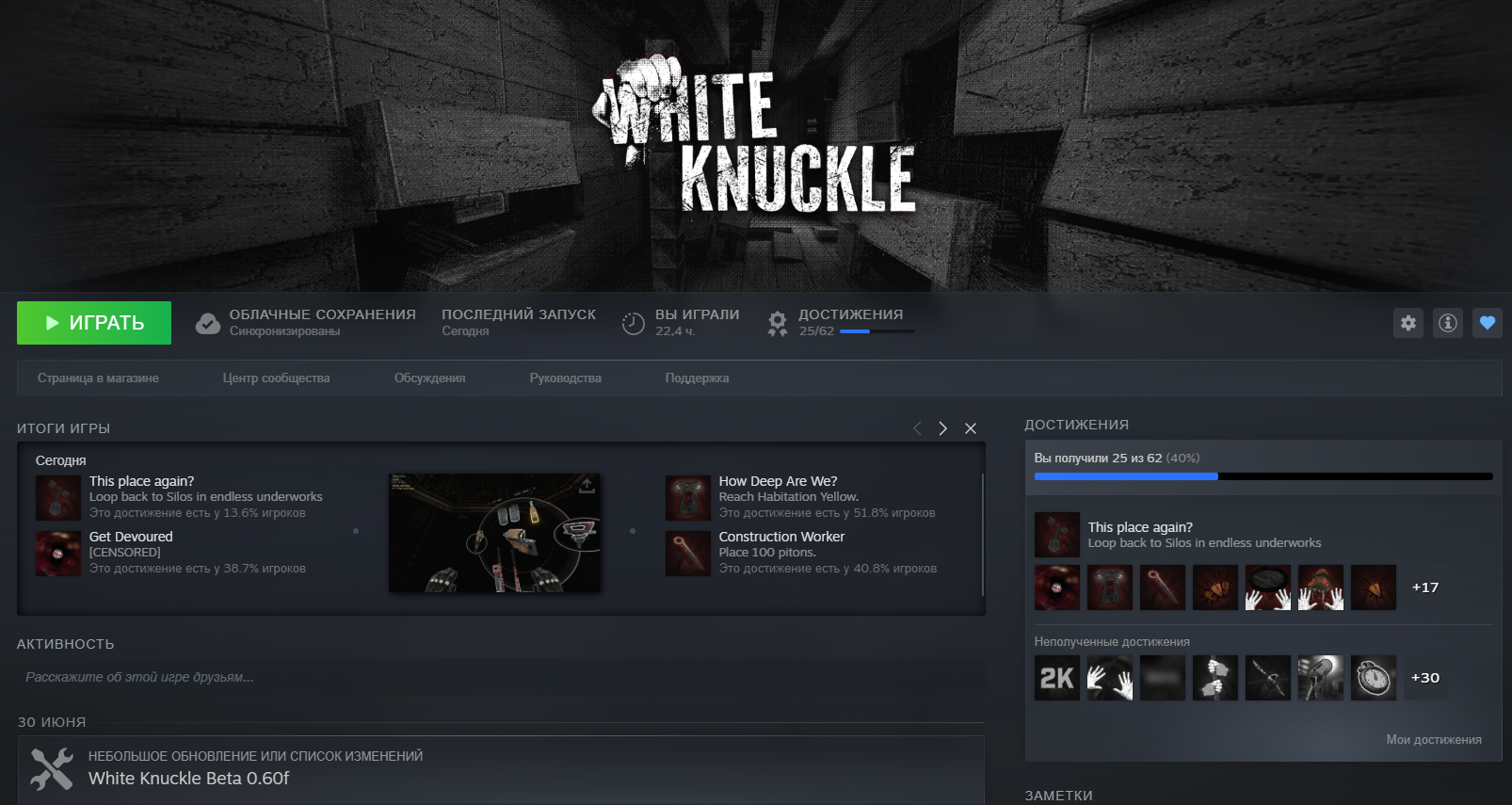1512x805 pixels.
Task: Show the +30 more locked achievements
Action: (x=1425, y=678)
